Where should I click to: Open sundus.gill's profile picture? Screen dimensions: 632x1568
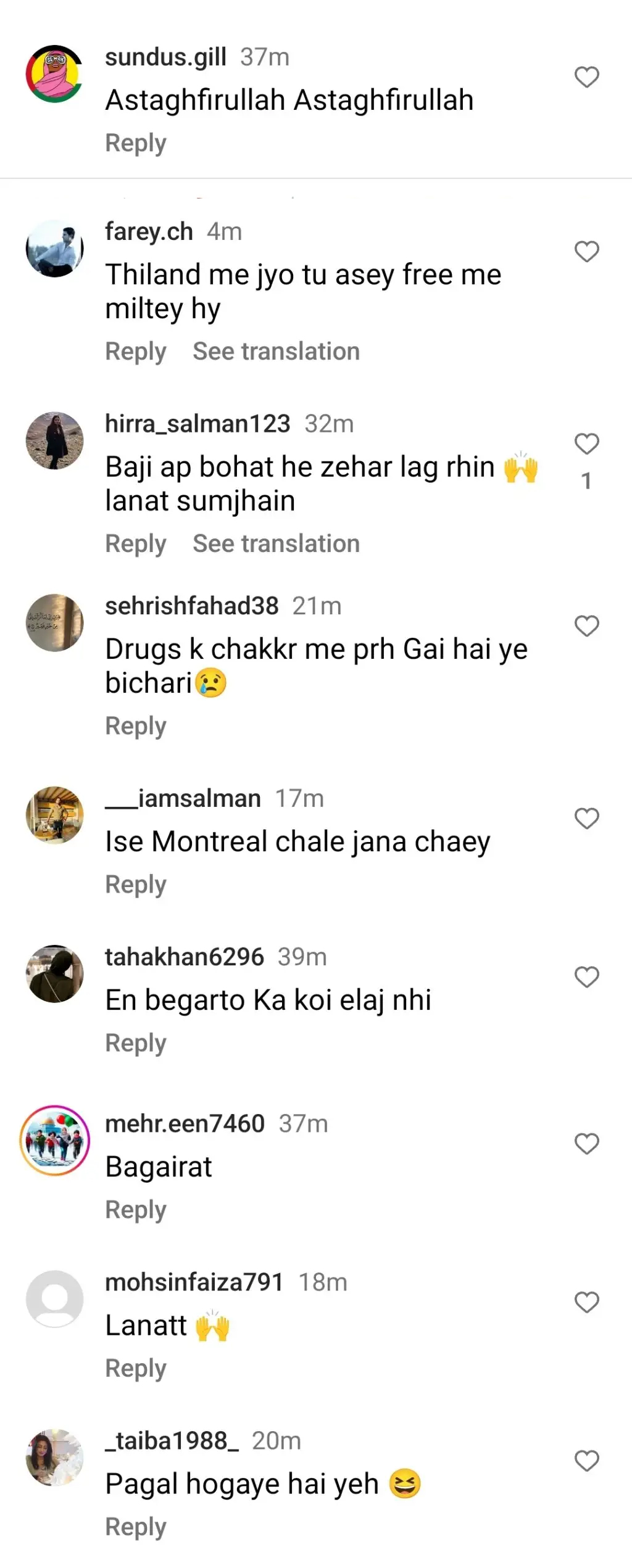click(54, 74)
